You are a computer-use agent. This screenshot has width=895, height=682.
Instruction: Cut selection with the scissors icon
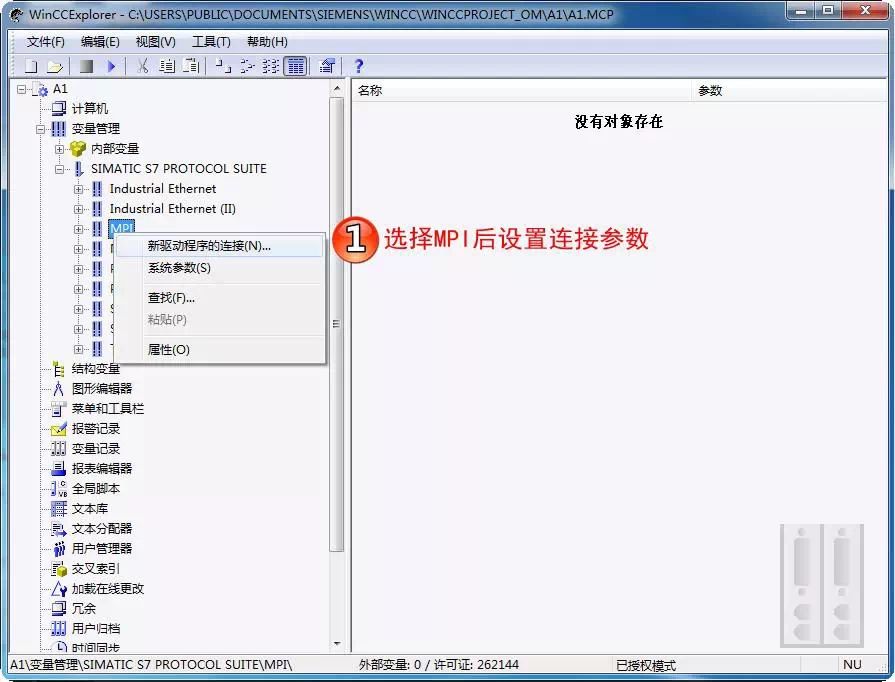pyautogui.click(x=143, y=66)
